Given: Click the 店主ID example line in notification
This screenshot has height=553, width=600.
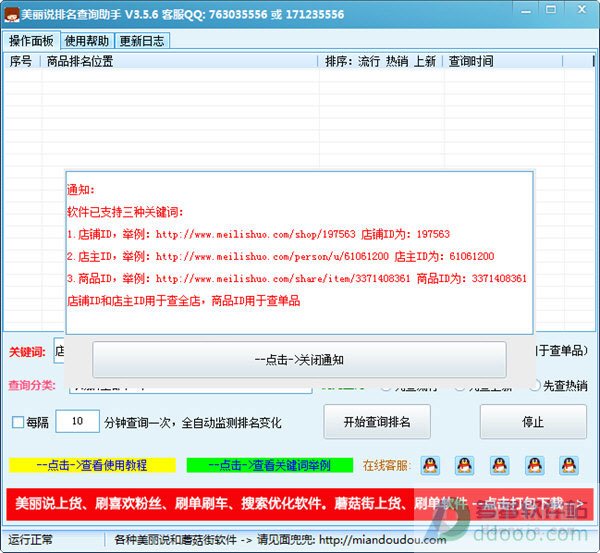Looking at the screenshot, I should coord(280,256).
